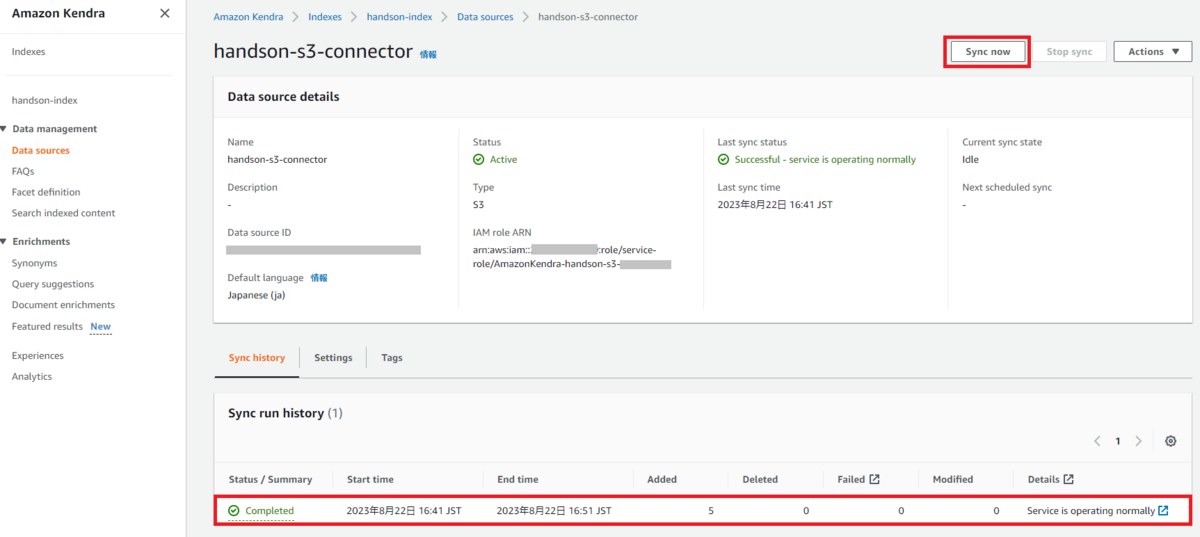Open Featured results in the sidebar
1200x537 pixels.
point(47,327)
